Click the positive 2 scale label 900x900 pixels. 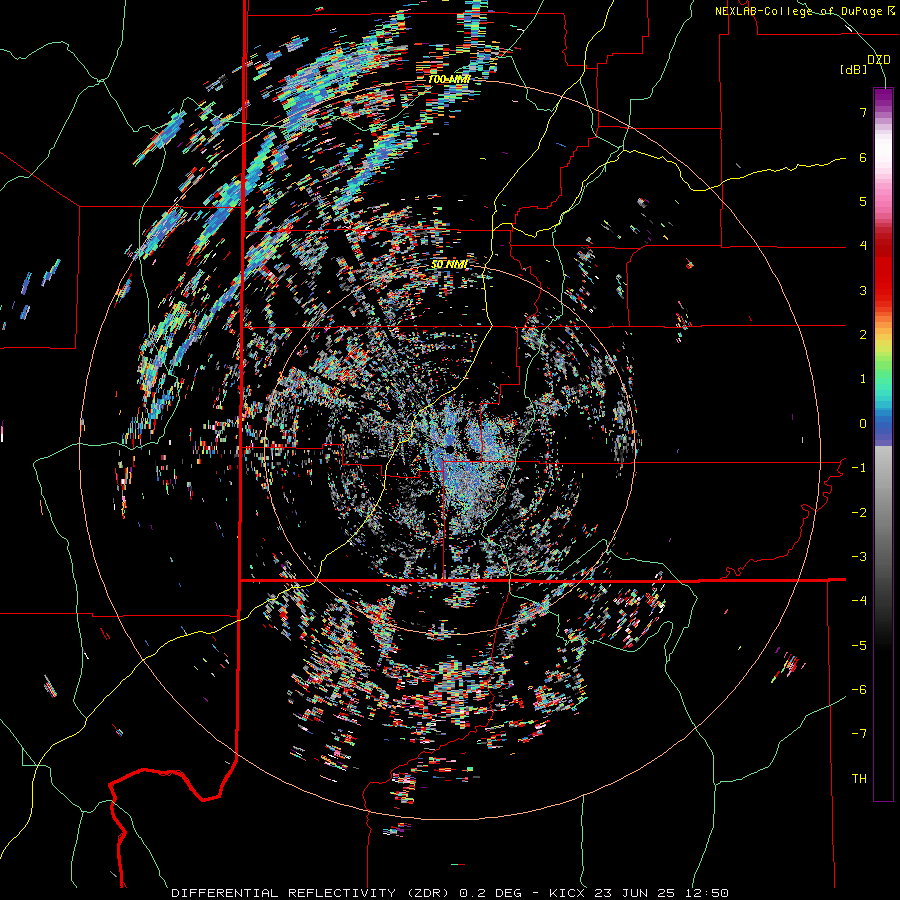coord(863,335)
